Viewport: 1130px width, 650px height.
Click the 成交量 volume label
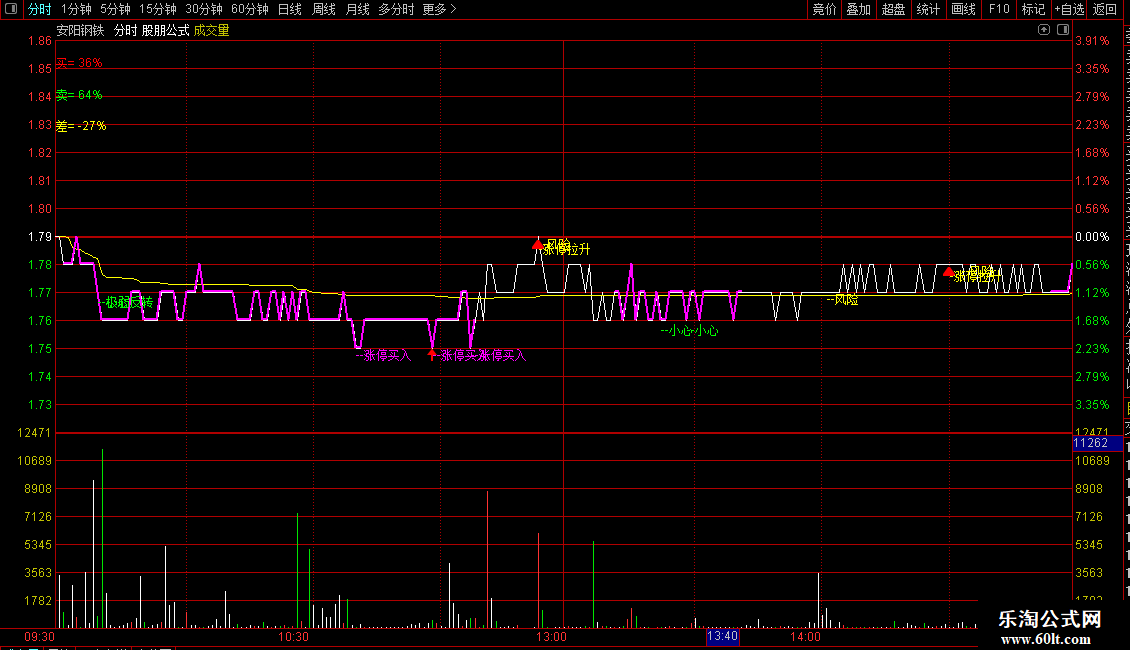pyautogui.click(x=211, y=30)
